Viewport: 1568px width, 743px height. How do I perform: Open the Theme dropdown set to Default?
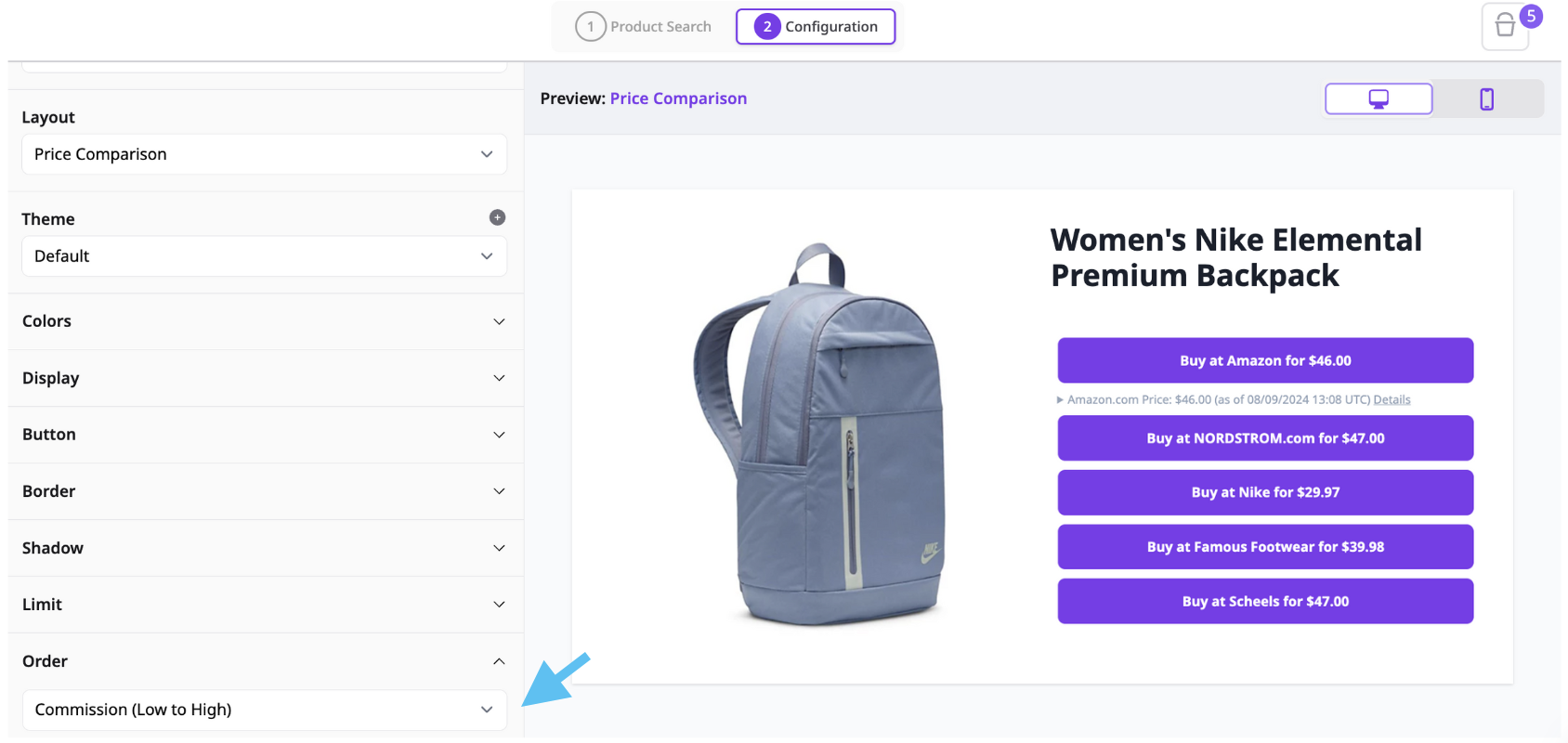(x=264, y=256)
